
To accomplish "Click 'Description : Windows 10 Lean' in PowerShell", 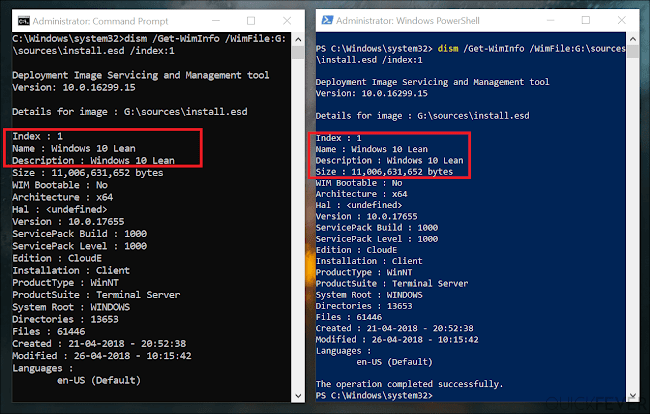I will 389,160.
